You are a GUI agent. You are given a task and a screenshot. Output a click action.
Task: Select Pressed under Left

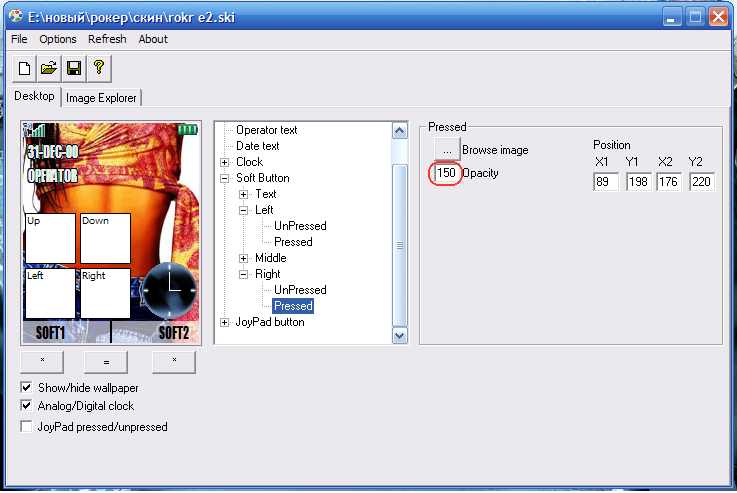(293, 242)
